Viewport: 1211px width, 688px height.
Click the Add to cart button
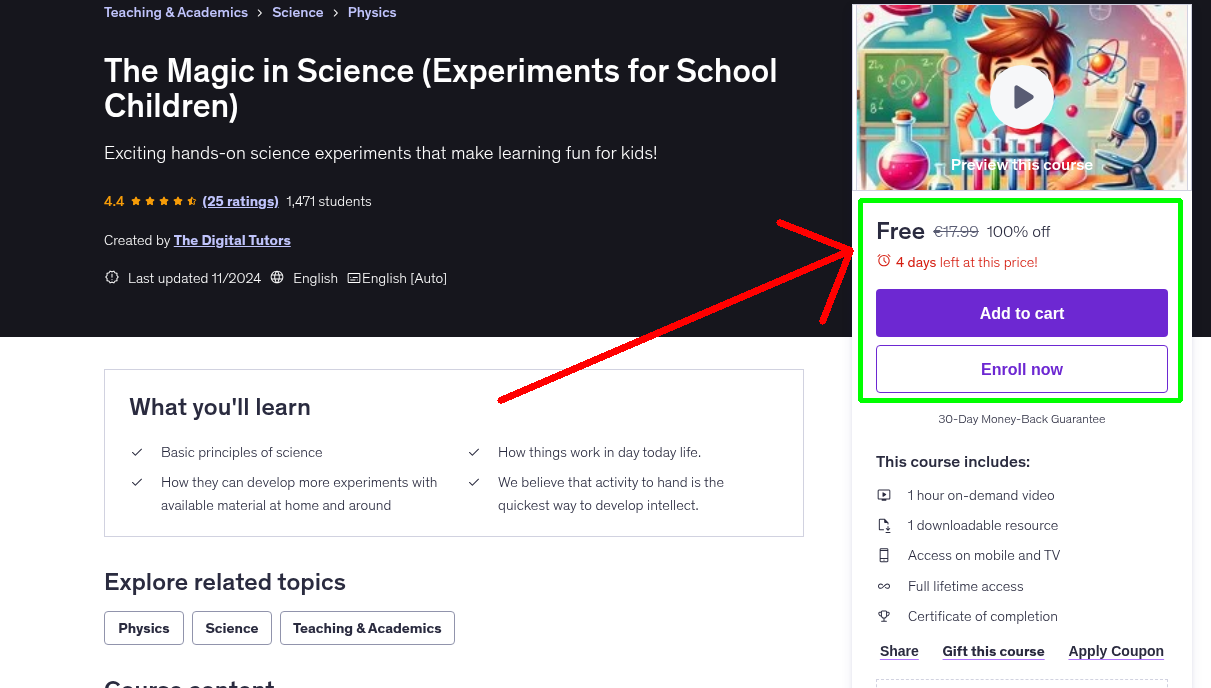point(1021,313)
